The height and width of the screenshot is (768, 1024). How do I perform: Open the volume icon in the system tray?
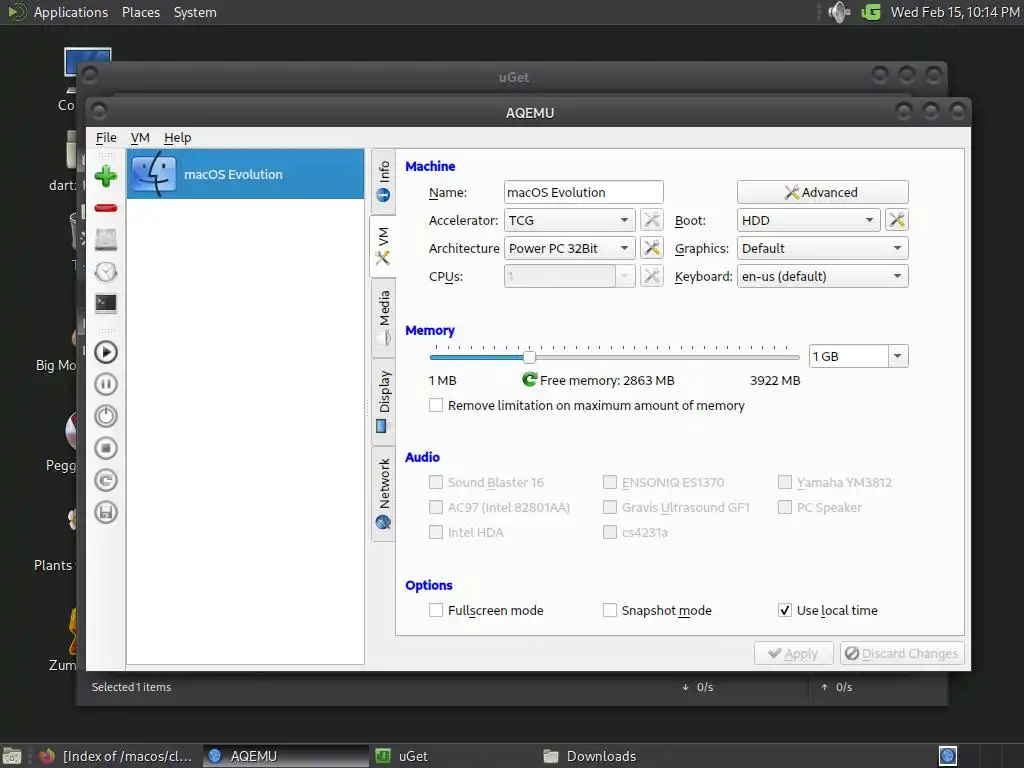(x=839, y=12)
